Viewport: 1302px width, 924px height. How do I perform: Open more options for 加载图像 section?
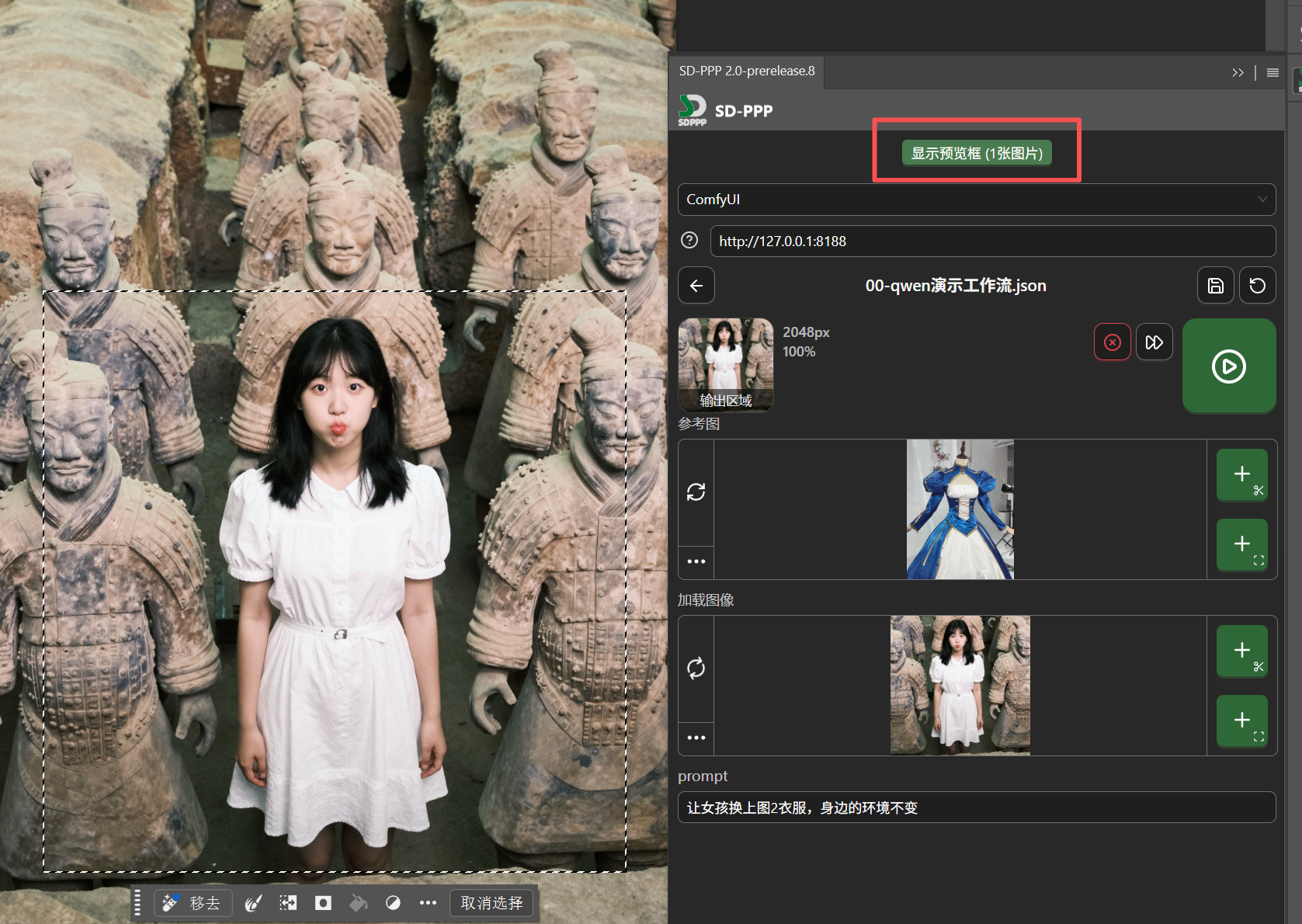[696, 737]
